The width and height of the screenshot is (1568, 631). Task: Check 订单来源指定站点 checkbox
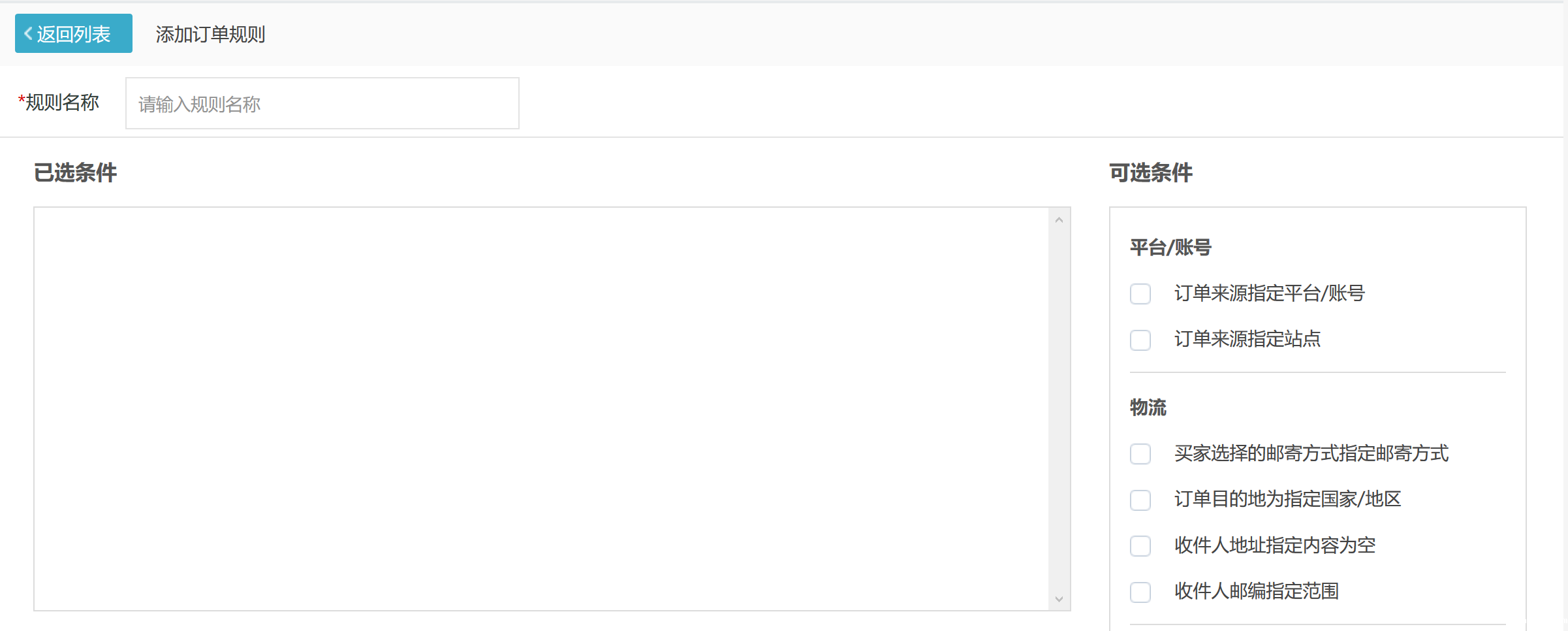coord(1140,340)
